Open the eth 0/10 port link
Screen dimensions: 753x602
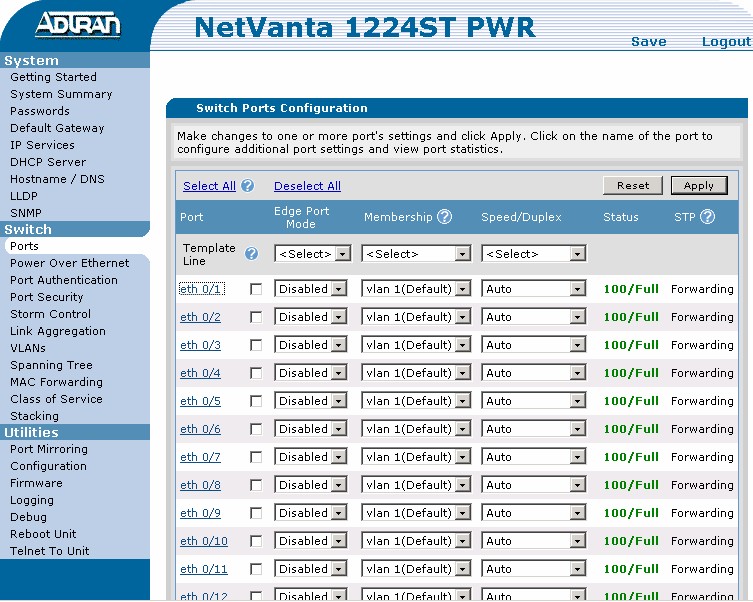pyautogui.click(x=204, y=541)
